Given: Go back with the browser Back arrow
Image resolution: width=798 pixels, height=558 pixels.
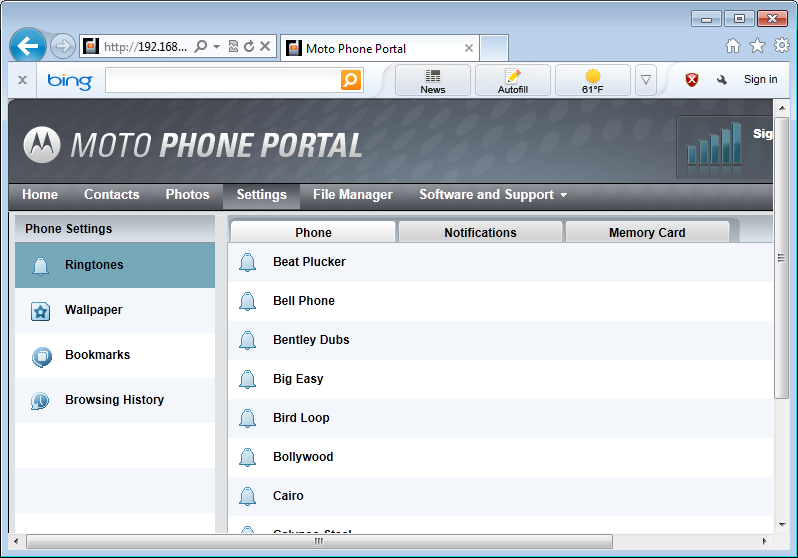Looking at the screenshot, I should (28, 46).
